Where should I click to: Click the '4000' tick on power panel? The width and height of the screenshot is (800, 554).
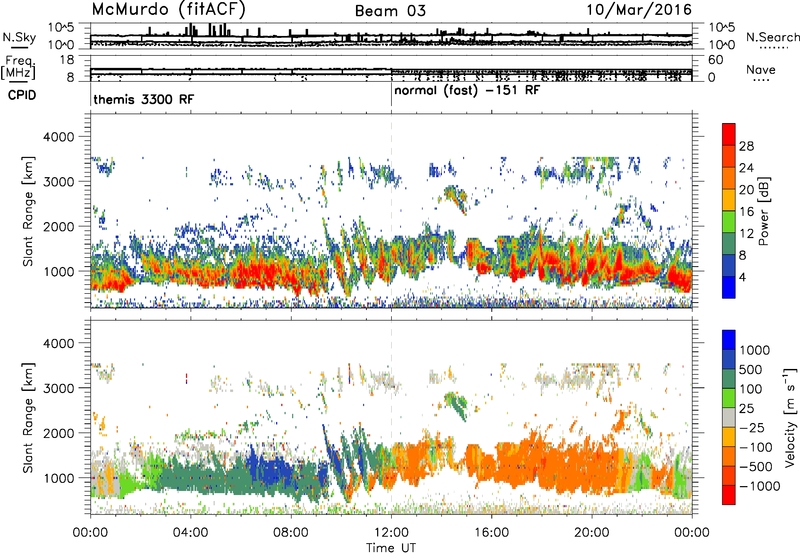(x=58, y=137)
